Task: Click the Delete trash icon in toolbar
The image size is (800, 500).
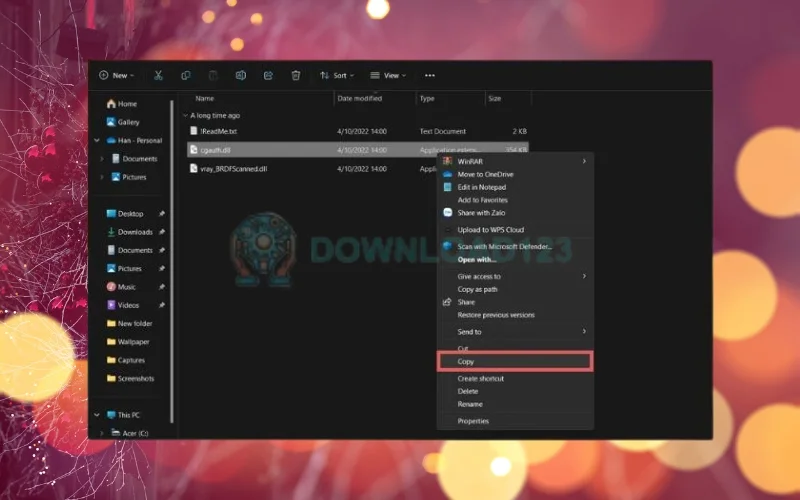Action: [295, 76]
